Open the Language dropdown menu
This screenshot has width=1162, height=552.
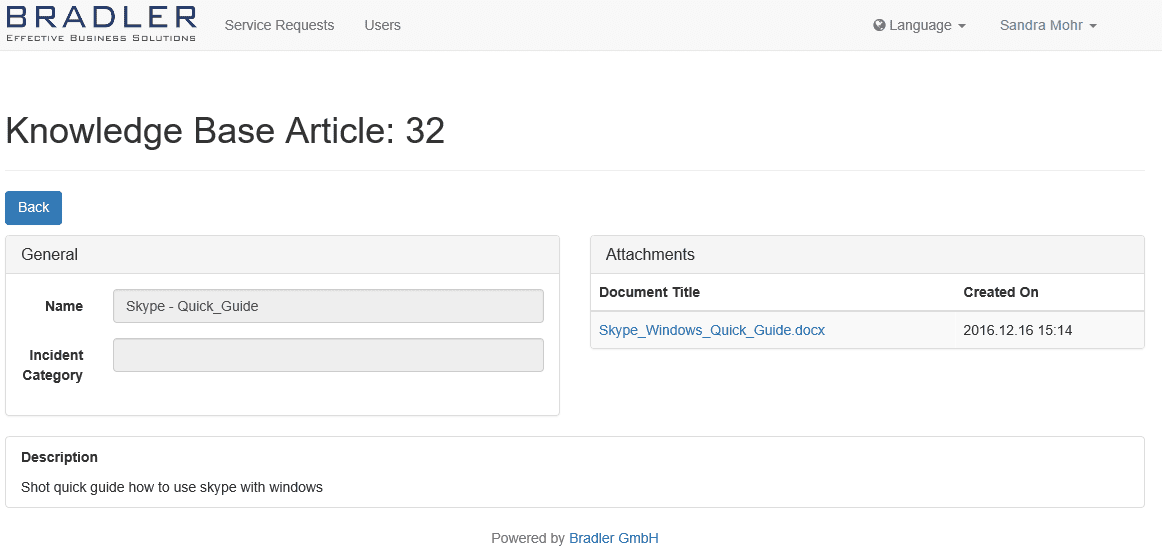coord(920,25)
